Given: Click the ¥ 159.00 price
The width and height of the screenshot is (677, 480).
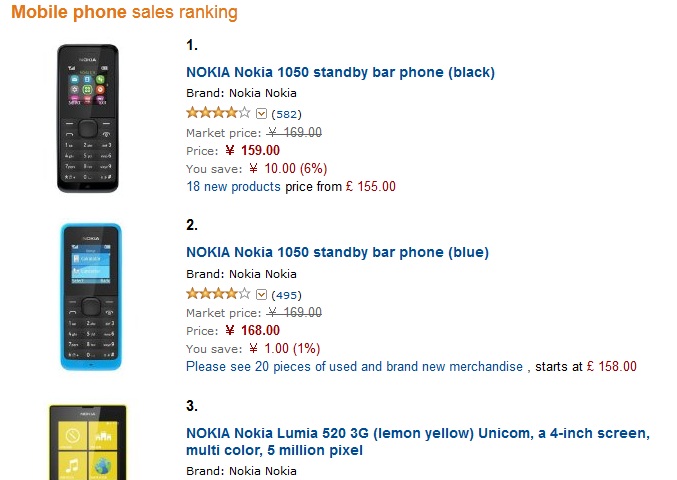Looking at the screenshot, I should [251, 150].
